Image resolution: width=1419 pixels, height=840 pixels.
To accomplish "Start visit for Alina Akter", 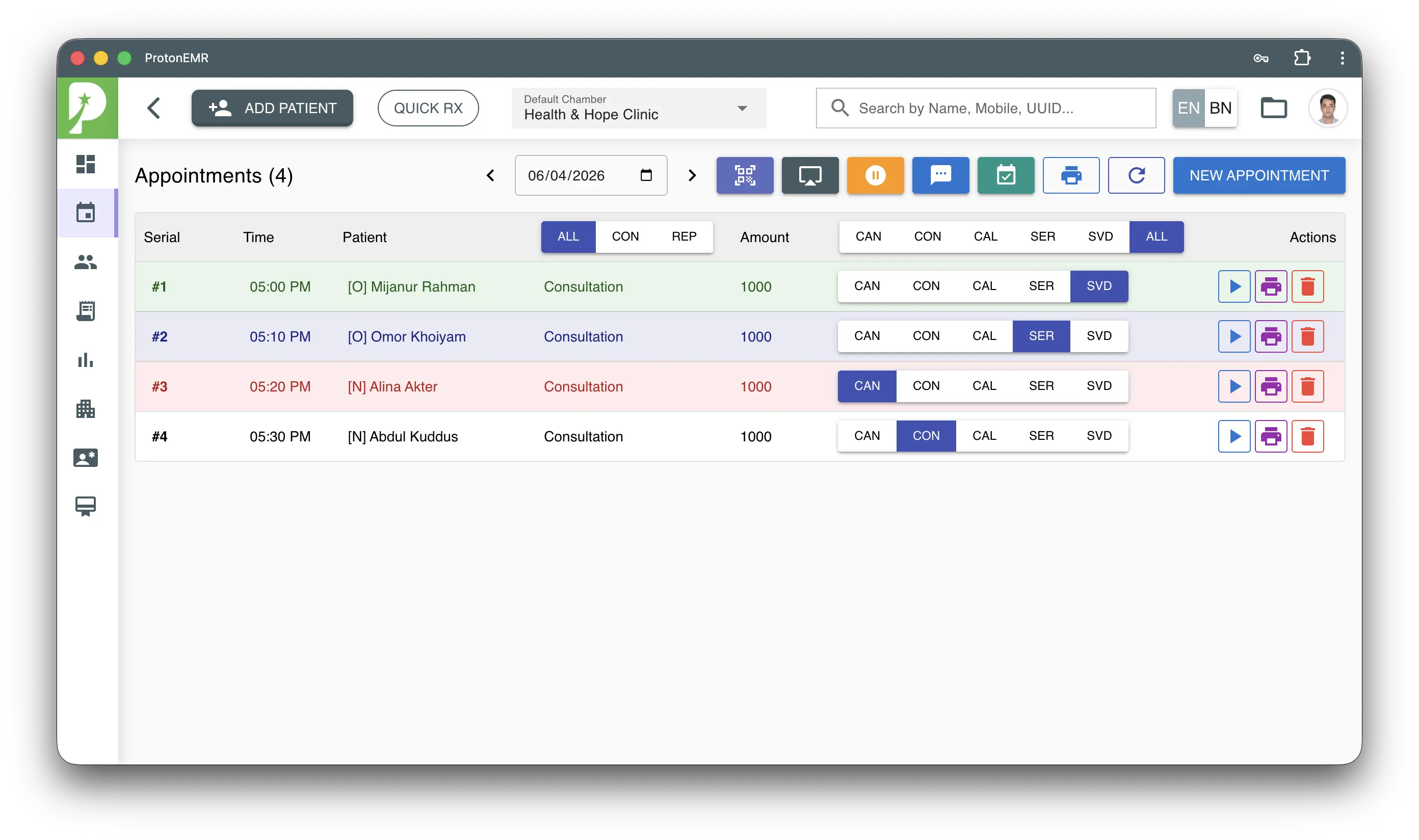I will pos(1234,386).
